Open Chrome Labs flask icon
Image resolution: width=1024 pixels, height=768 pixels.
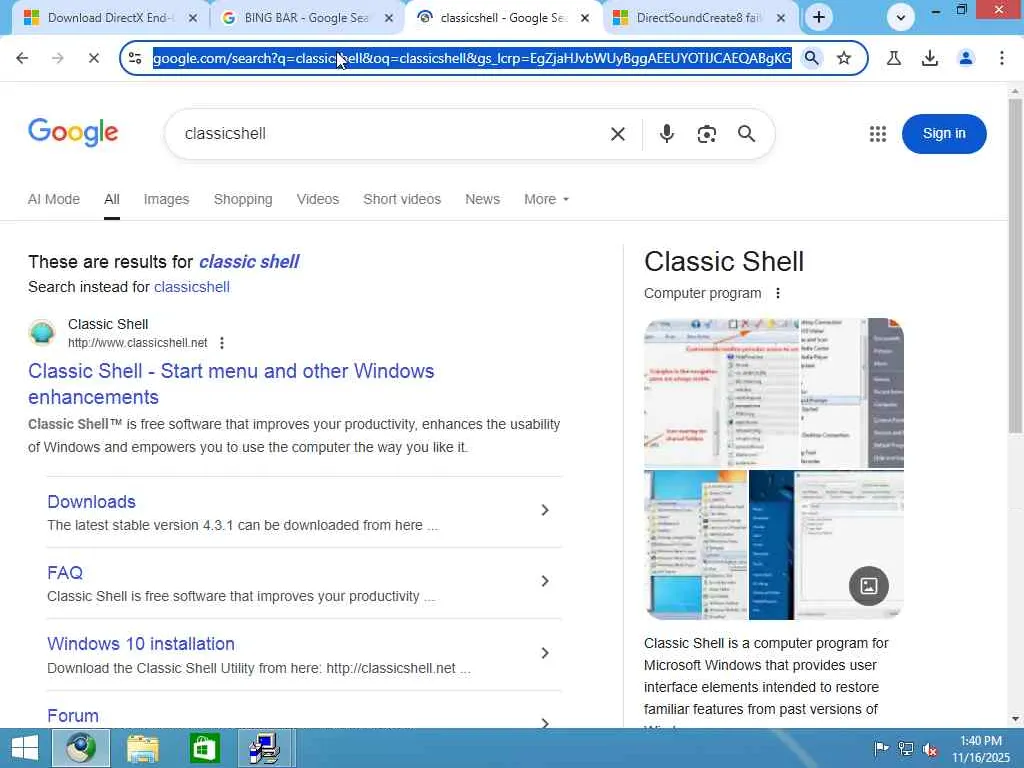pyautogui.click(x=893, y=58)
